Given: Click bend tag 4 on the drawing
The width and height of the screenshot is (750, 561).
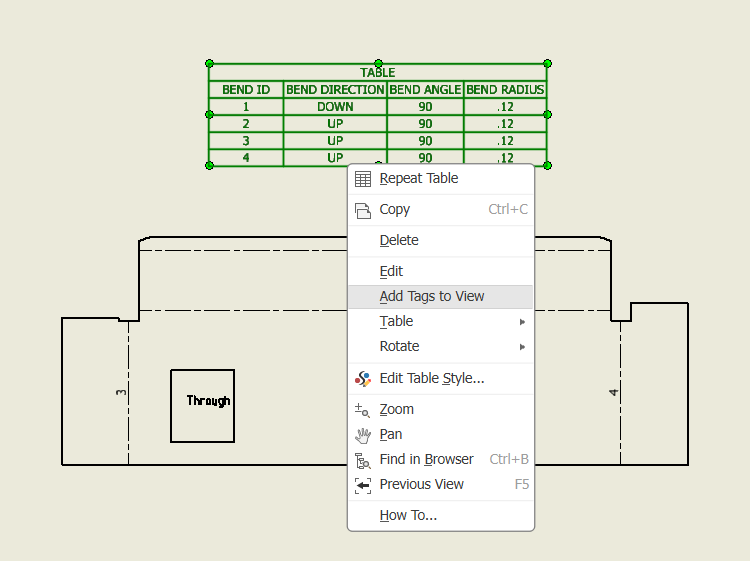Looking at the screenshot, I should coord(614,392).
